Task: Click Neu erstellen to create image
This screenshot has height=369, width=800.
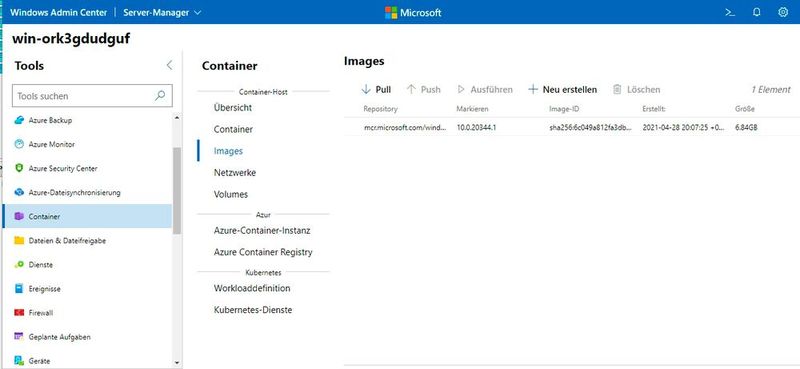Action: 562,89
